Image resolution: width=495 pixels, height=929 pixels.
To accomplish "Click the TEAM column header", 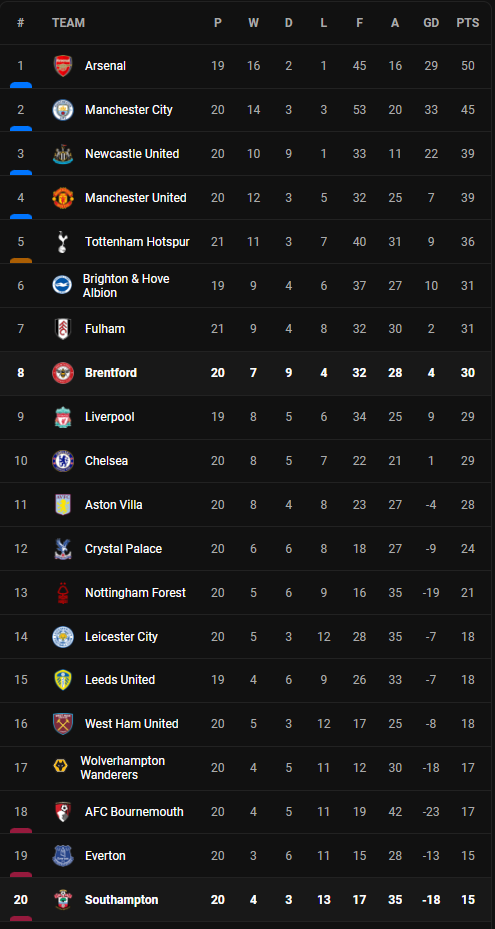I will tap(68, 23).
